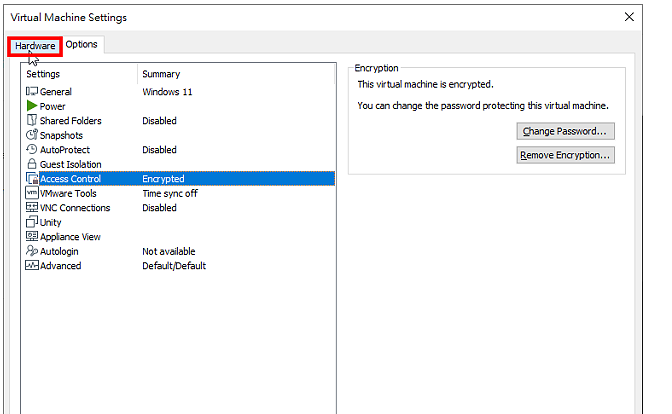This screenshot has height=414, width=672.
Task: Click the Remove Encryption button
Action: (565, 155)
